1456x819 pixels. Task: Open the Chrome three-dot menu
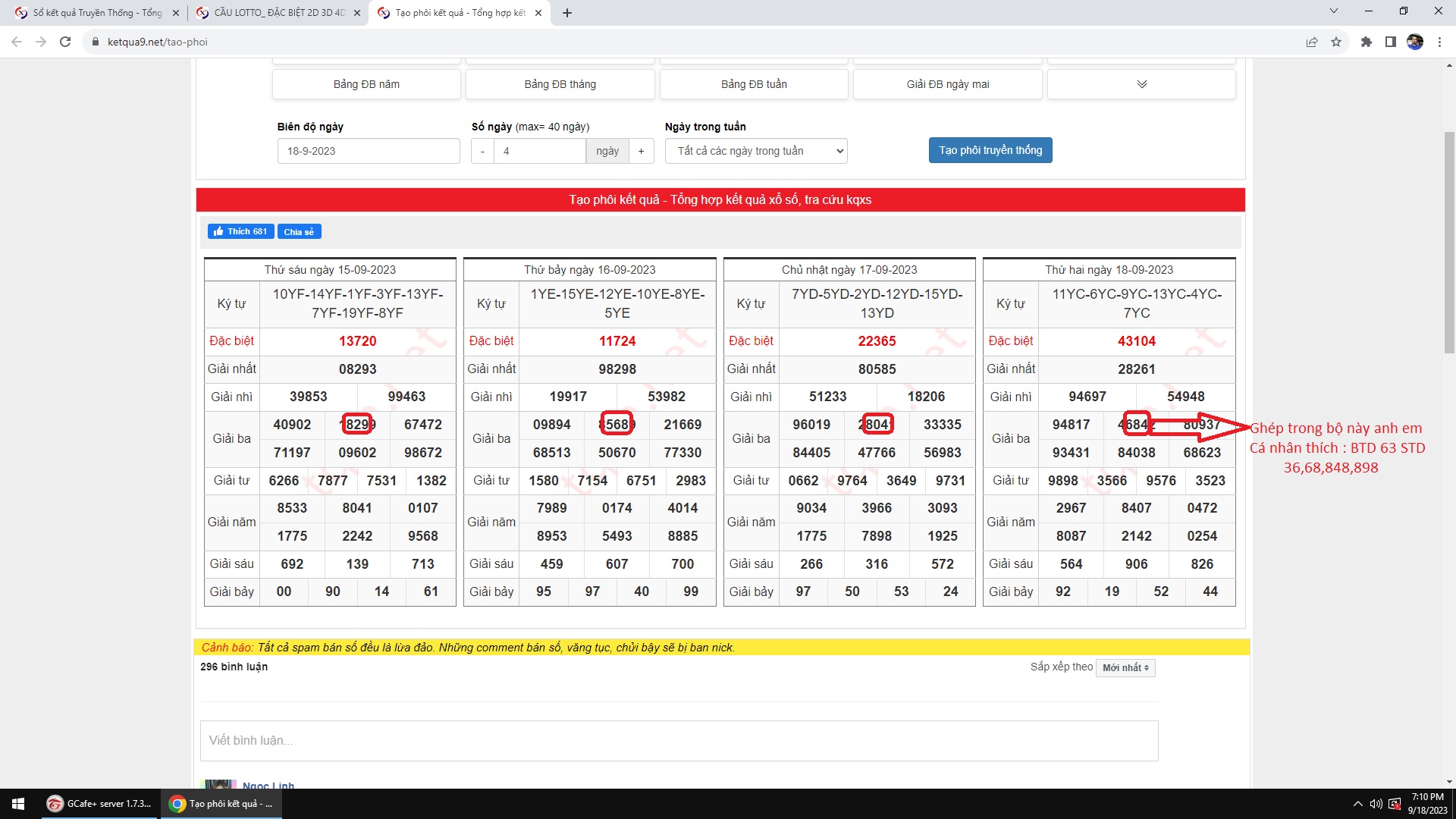coord(1439,42)
